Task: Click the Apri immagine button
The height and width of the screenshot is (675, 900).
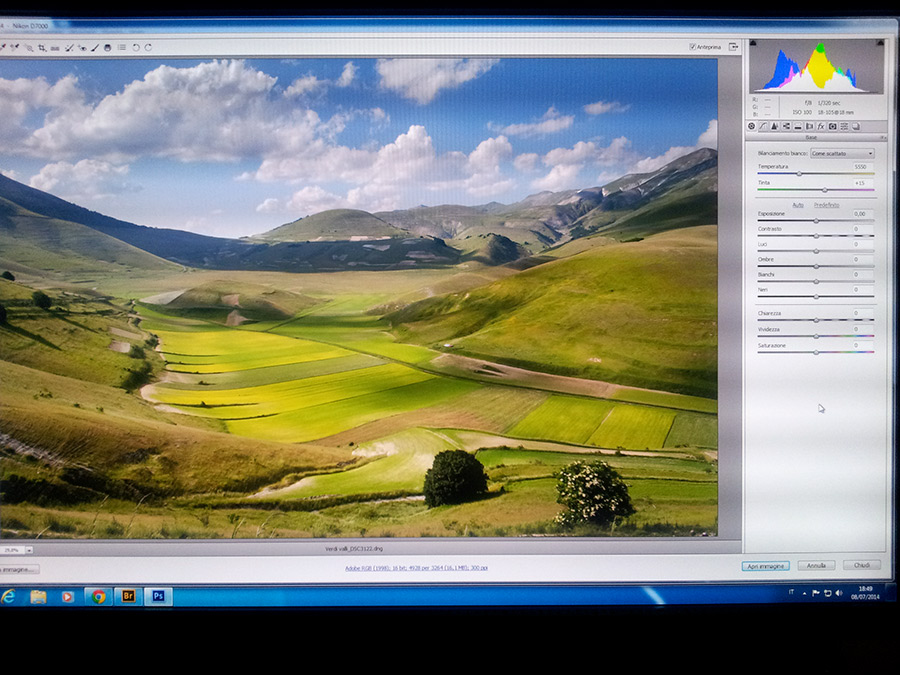Action: coord(766,566)
